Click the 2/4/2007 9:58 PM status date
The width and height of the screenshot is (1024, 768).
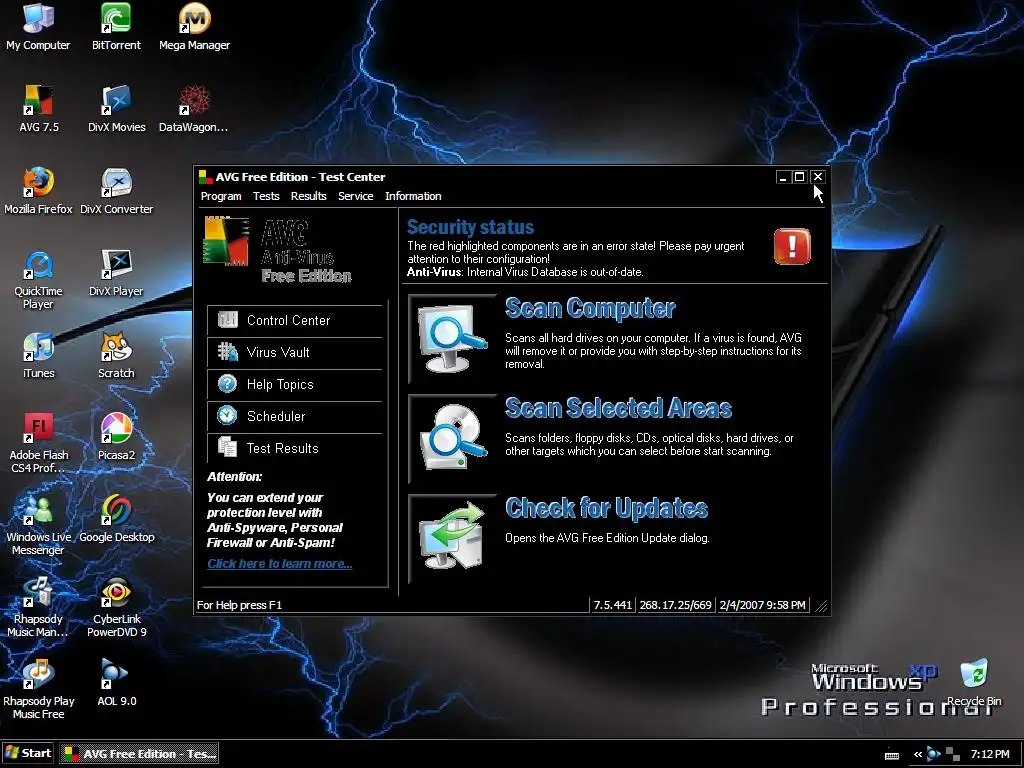point(762,605)
